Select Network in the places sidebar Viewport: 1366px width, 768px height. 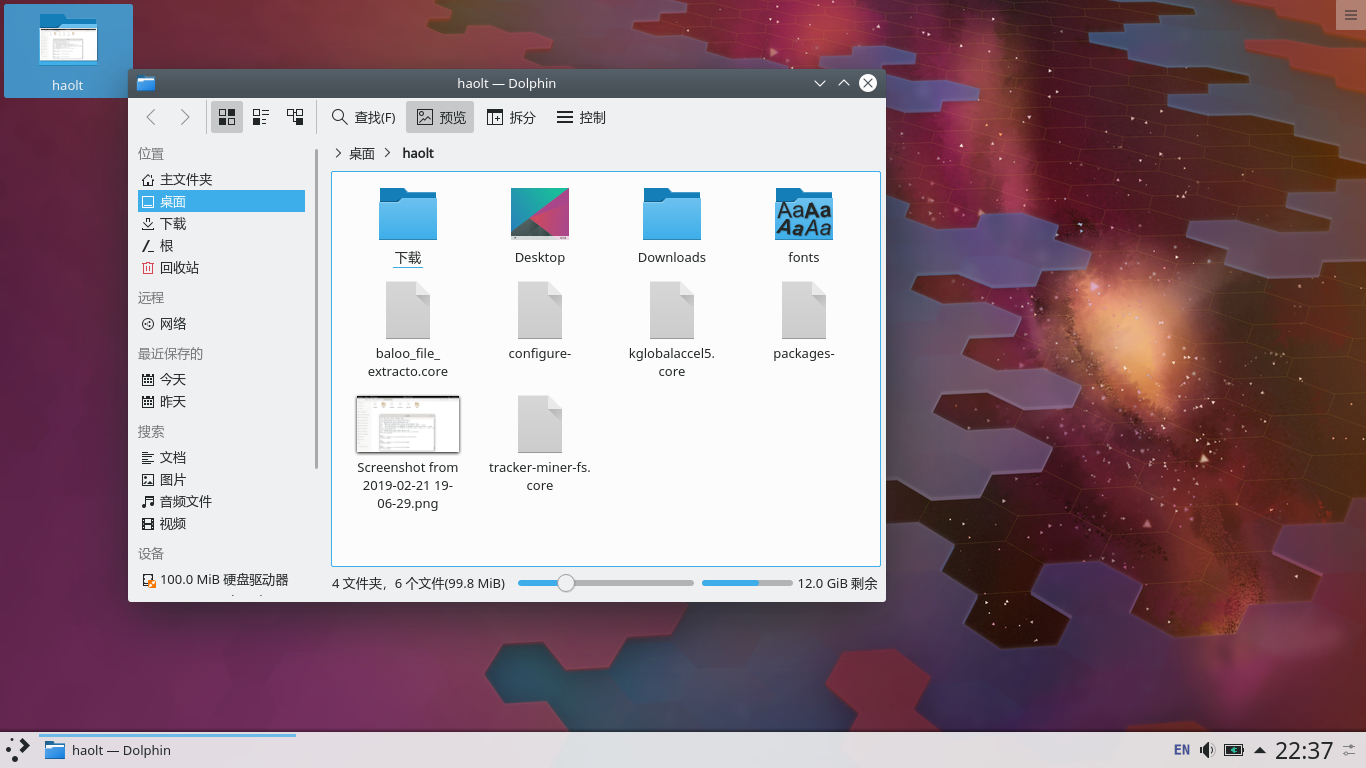pyautogui.click(x=172, y=324)
